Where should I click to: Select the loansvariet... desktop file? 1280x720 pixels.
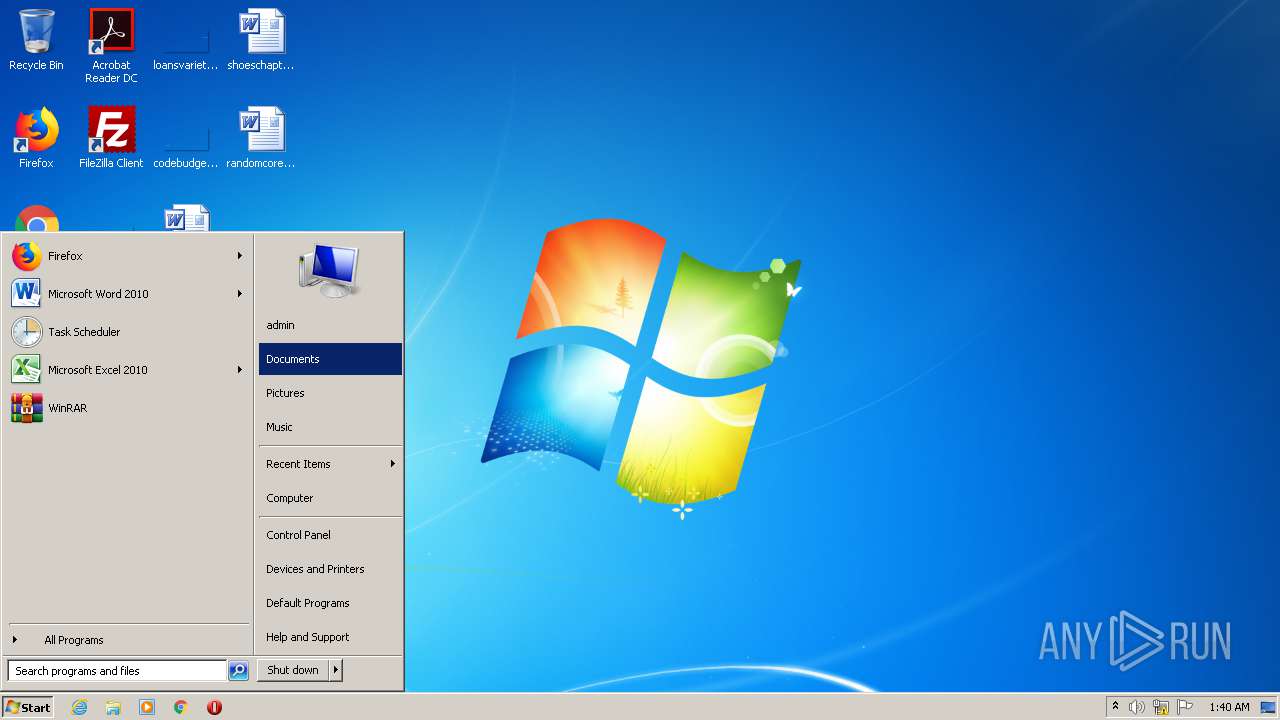coord(186,40)
